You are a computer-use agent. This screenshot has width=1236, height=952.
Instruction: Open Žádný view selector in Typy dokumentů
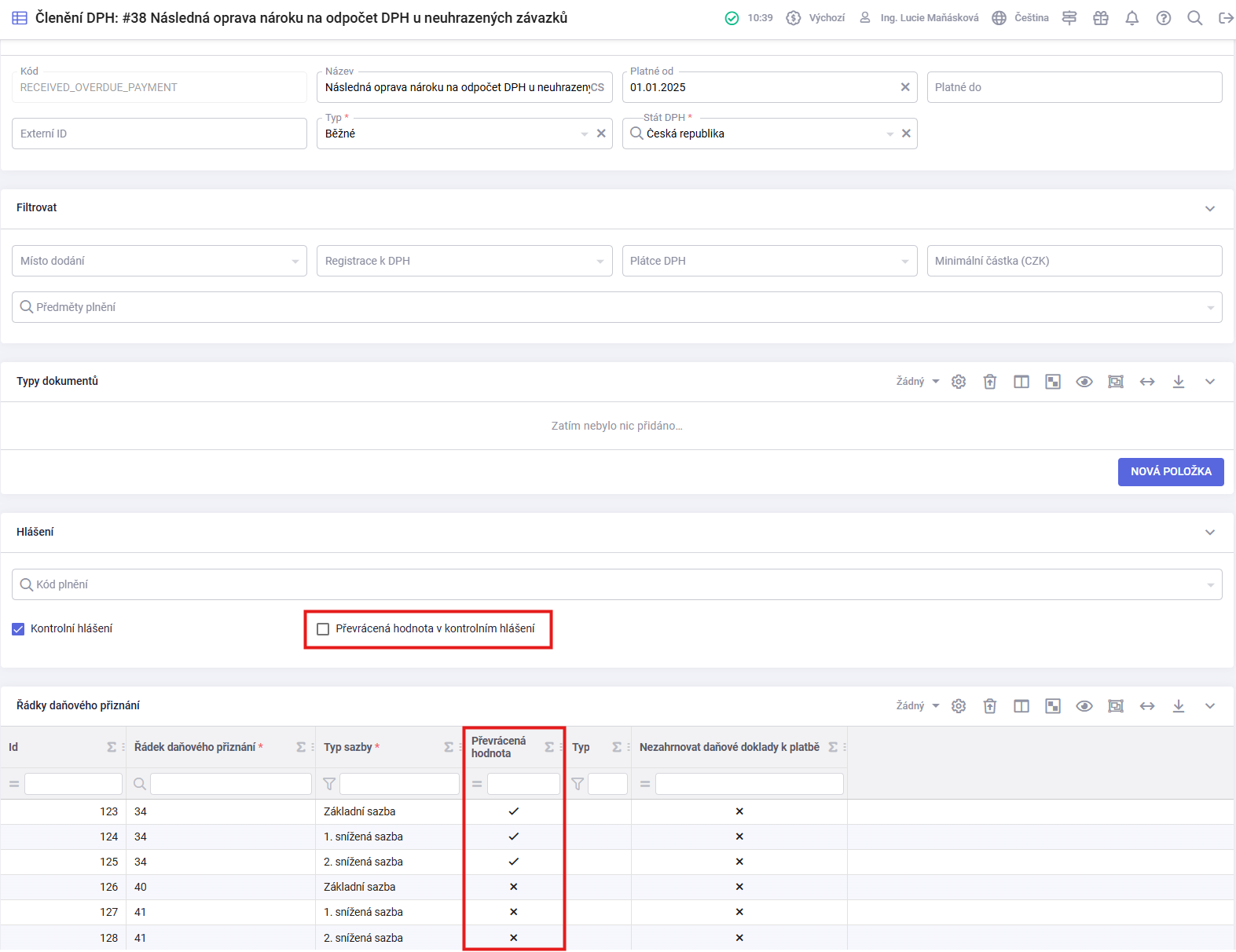coord(918,382)
